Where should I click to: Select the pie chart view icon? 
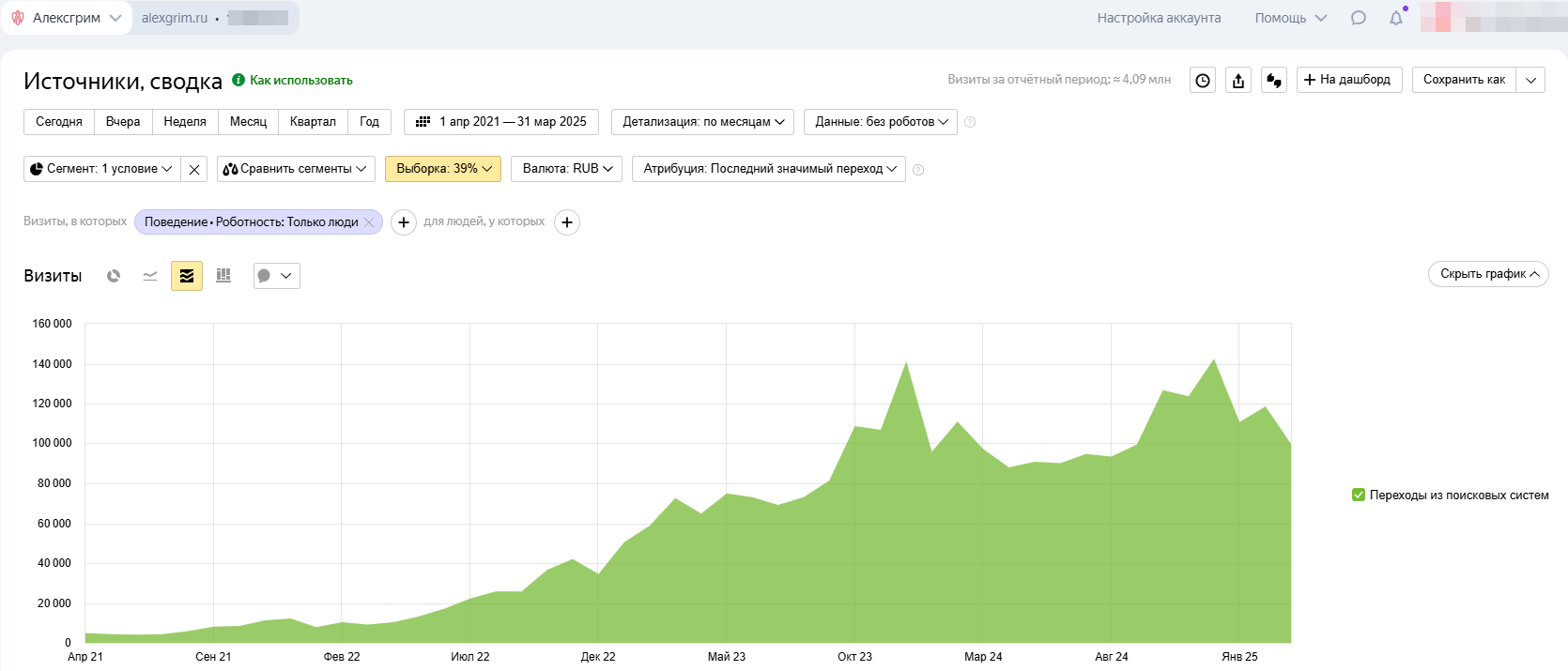pyautogui.click(x=114, y=276)
